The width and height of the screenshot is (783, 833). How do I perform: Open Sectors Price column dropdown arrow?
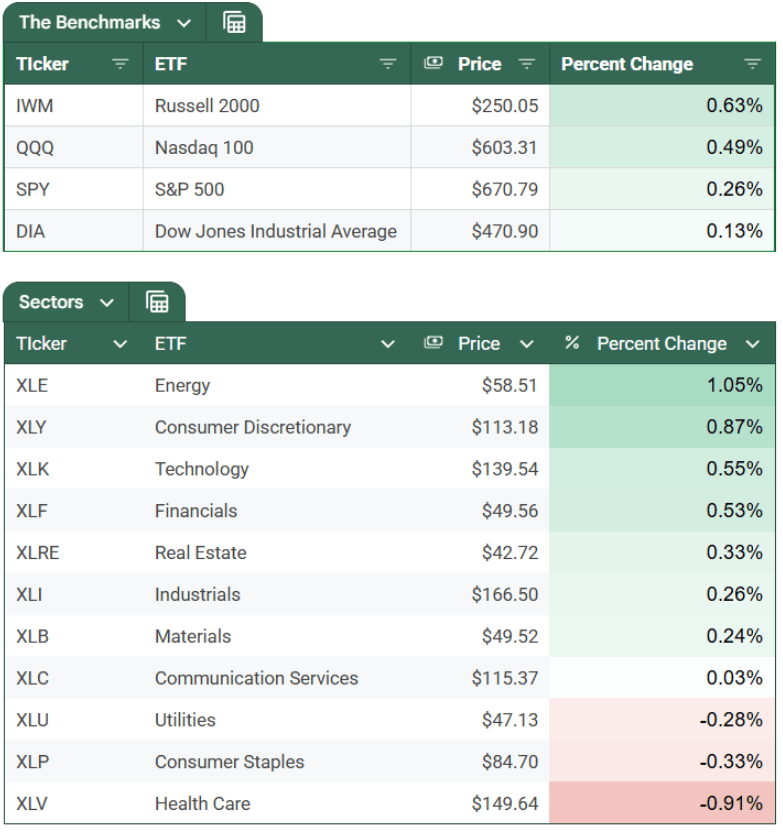[527, 344]
